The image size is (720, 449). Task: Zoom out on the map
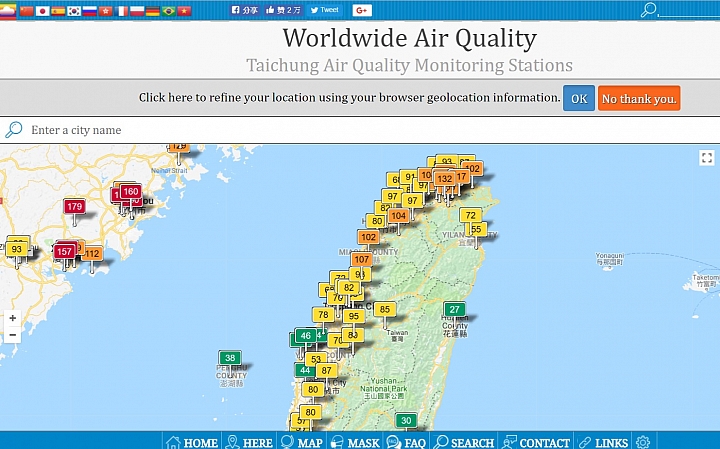pos(13,335)
